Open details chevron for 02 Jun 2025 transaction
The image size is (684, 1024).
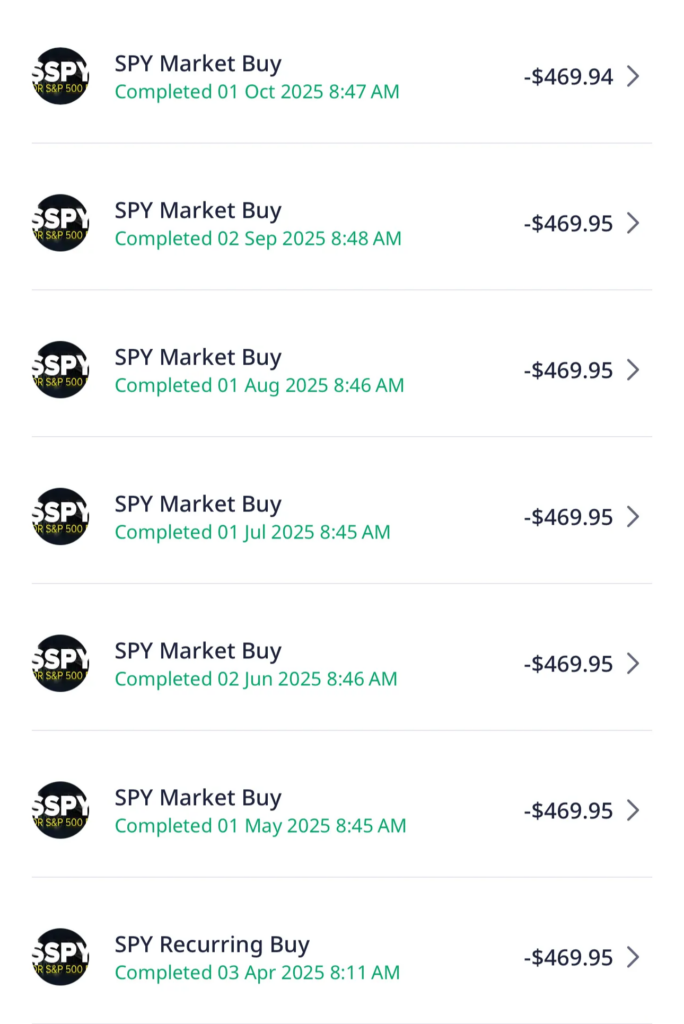click(632, 664)
